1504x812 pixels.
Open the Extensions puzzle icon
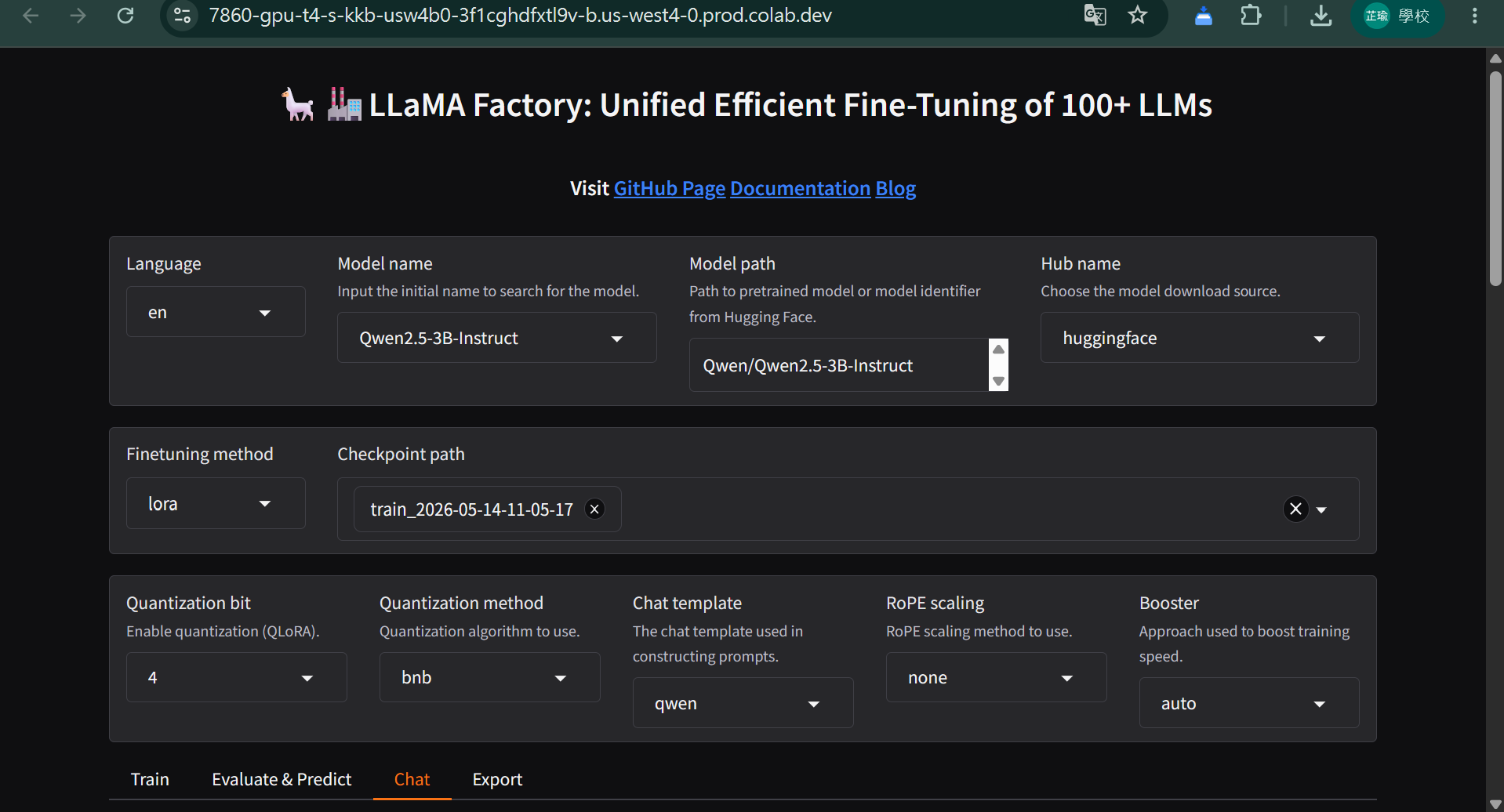coord(1251,16)
